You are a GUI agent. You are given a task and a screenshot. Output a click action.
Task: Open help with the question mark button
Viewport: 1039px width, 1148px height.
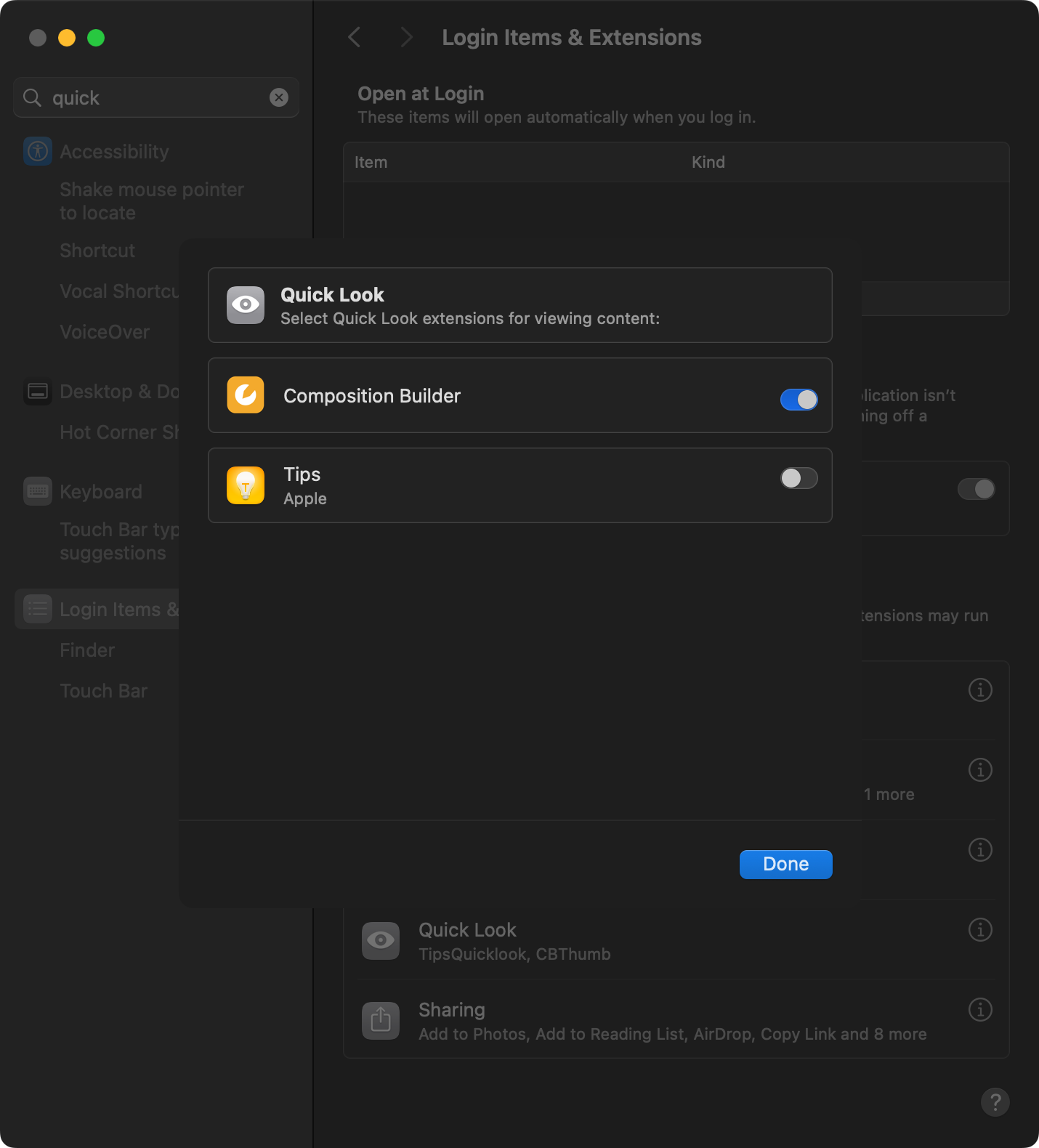click(x=995, y=1101)
